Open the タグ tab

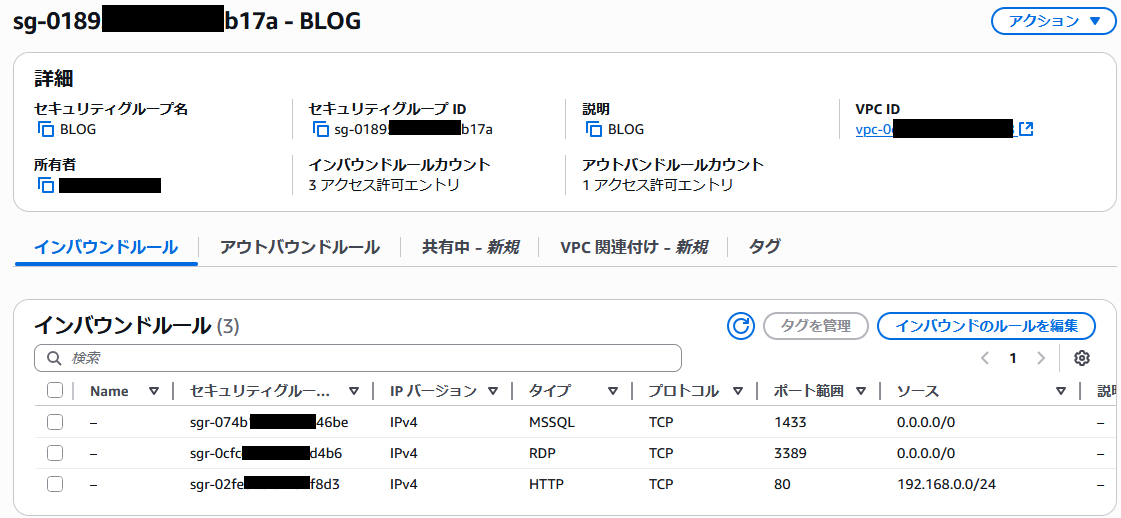tap(764, 247)
